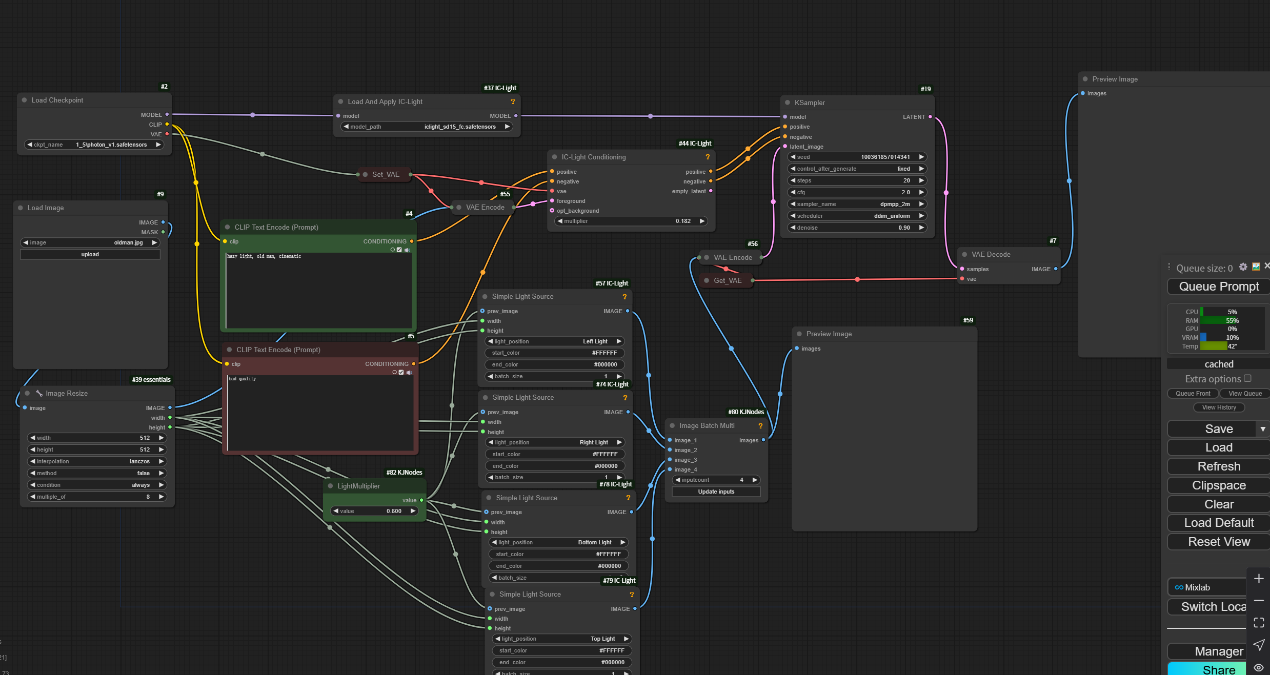Adjust the LightMultiplier value field
This screenshot has height=675, width=1270.
(x=375, y=511)
